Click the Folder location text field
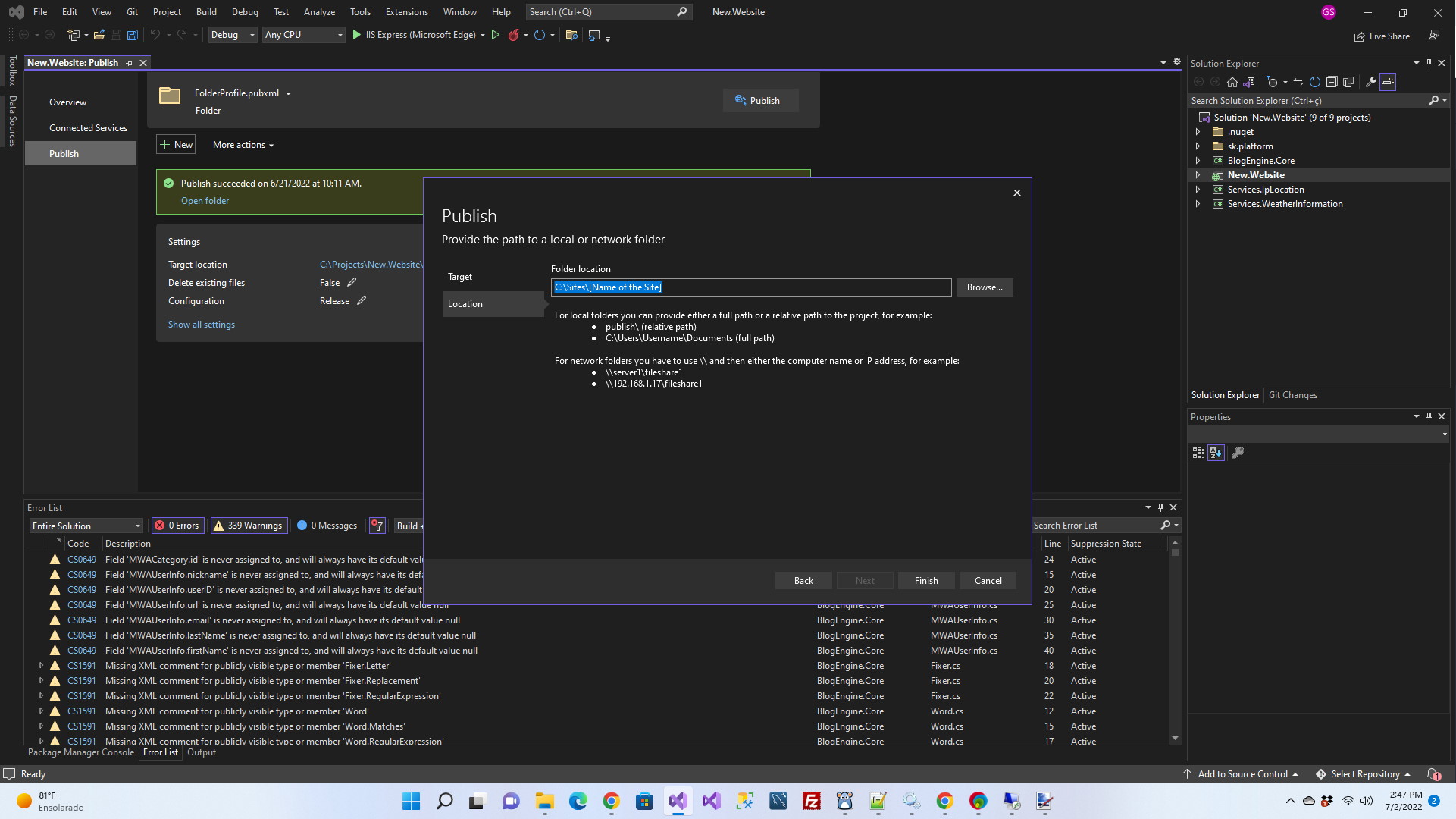The height and width of the screenshot is (819, 1456). point(750,287)
